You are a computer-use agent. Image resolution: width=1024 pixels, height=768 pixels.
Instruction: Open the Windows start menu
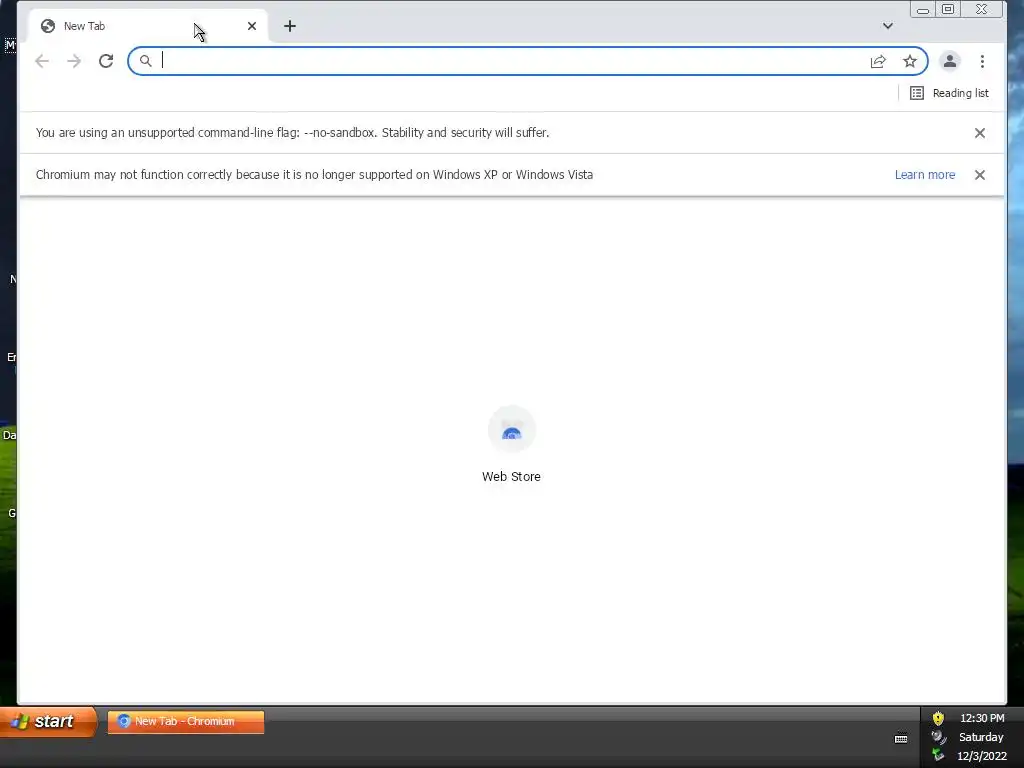48,721
